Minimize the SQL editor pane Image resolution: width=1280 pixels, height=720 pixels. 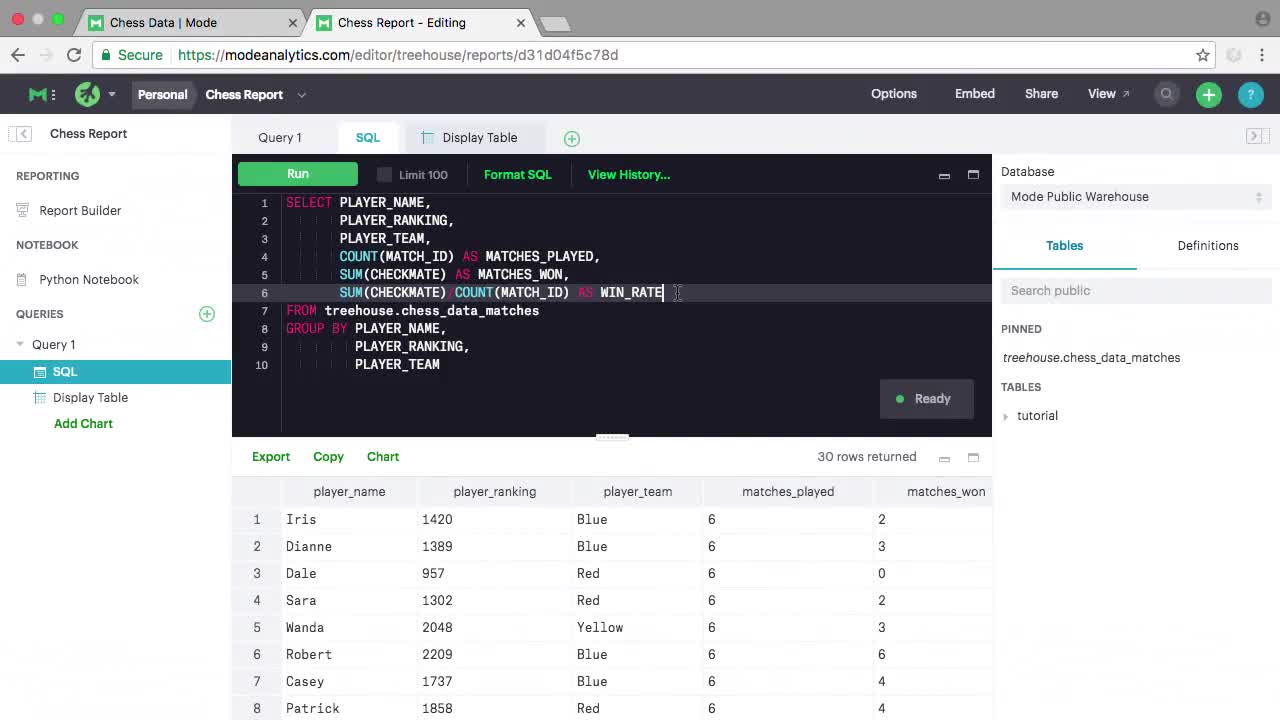coord(944,175)
